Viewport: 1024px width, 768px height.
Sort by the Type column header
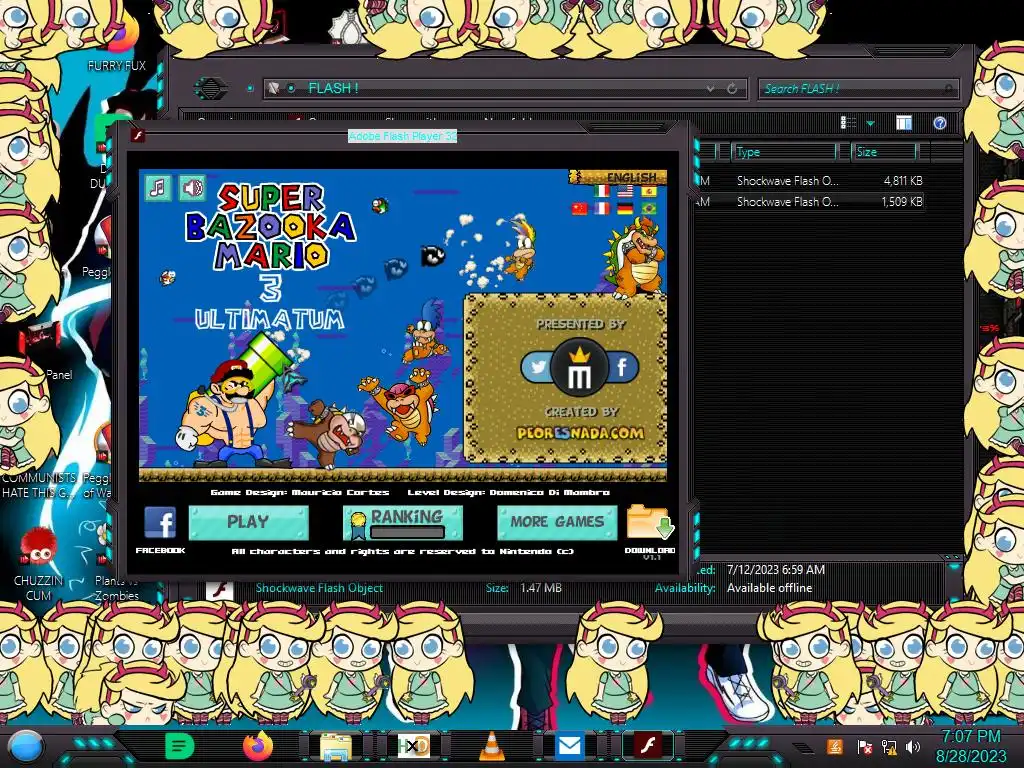point(784,152)
